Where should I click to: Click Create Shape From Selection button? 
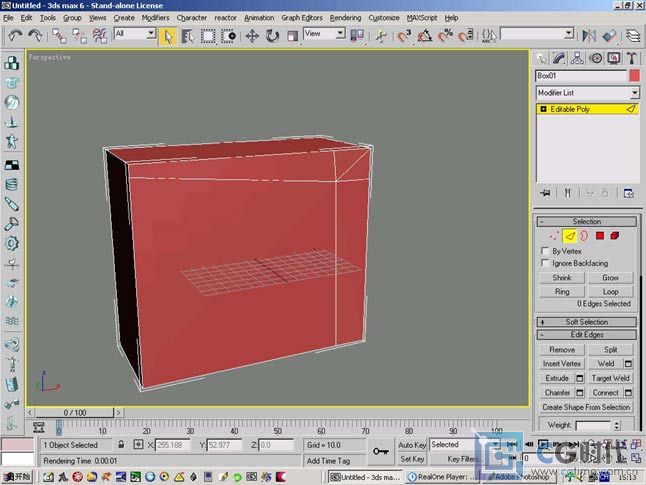pyautogui.click(x=586, y=407)
